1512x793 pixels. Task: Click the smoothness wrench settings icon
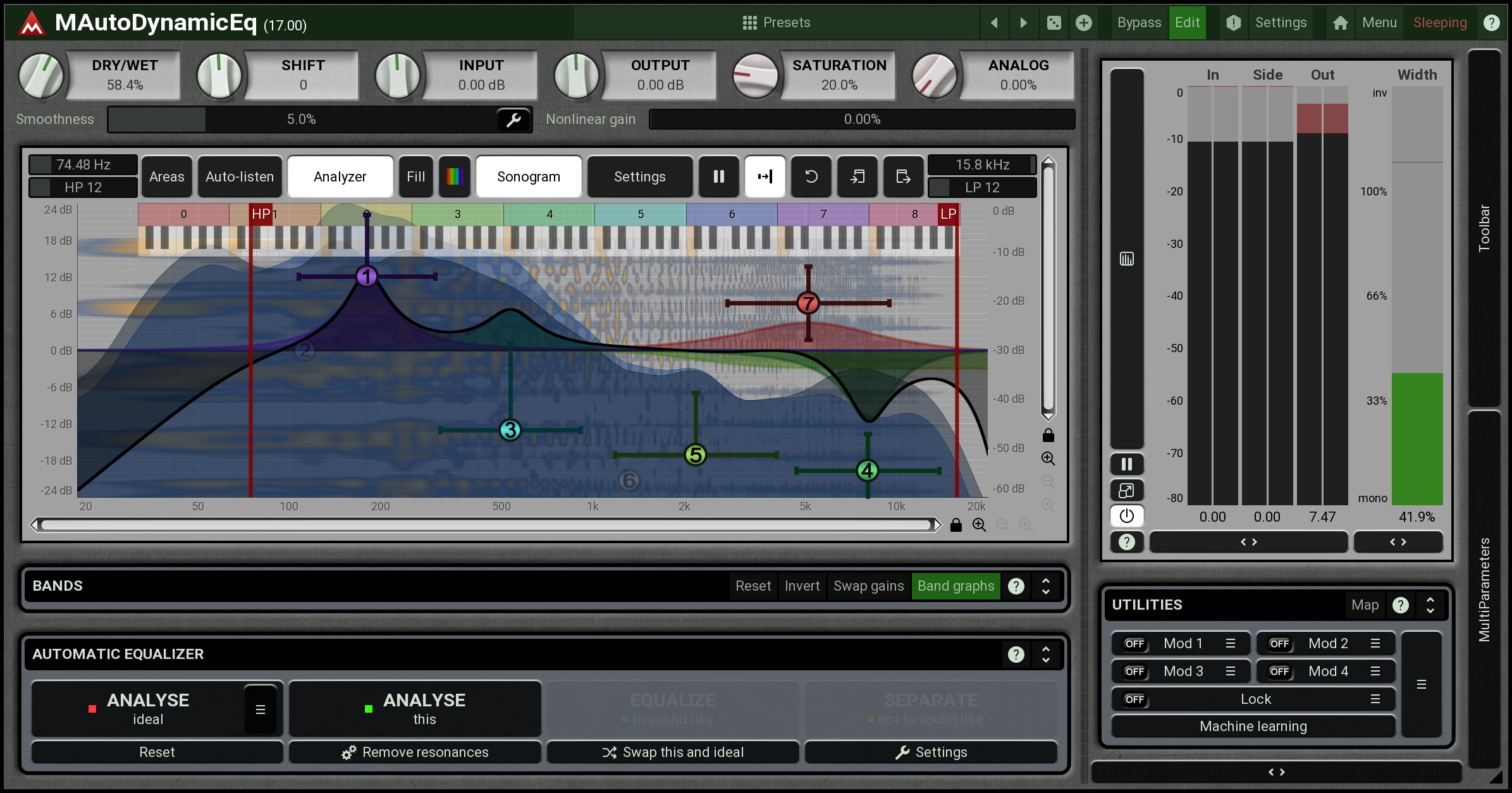click(513, 120)
